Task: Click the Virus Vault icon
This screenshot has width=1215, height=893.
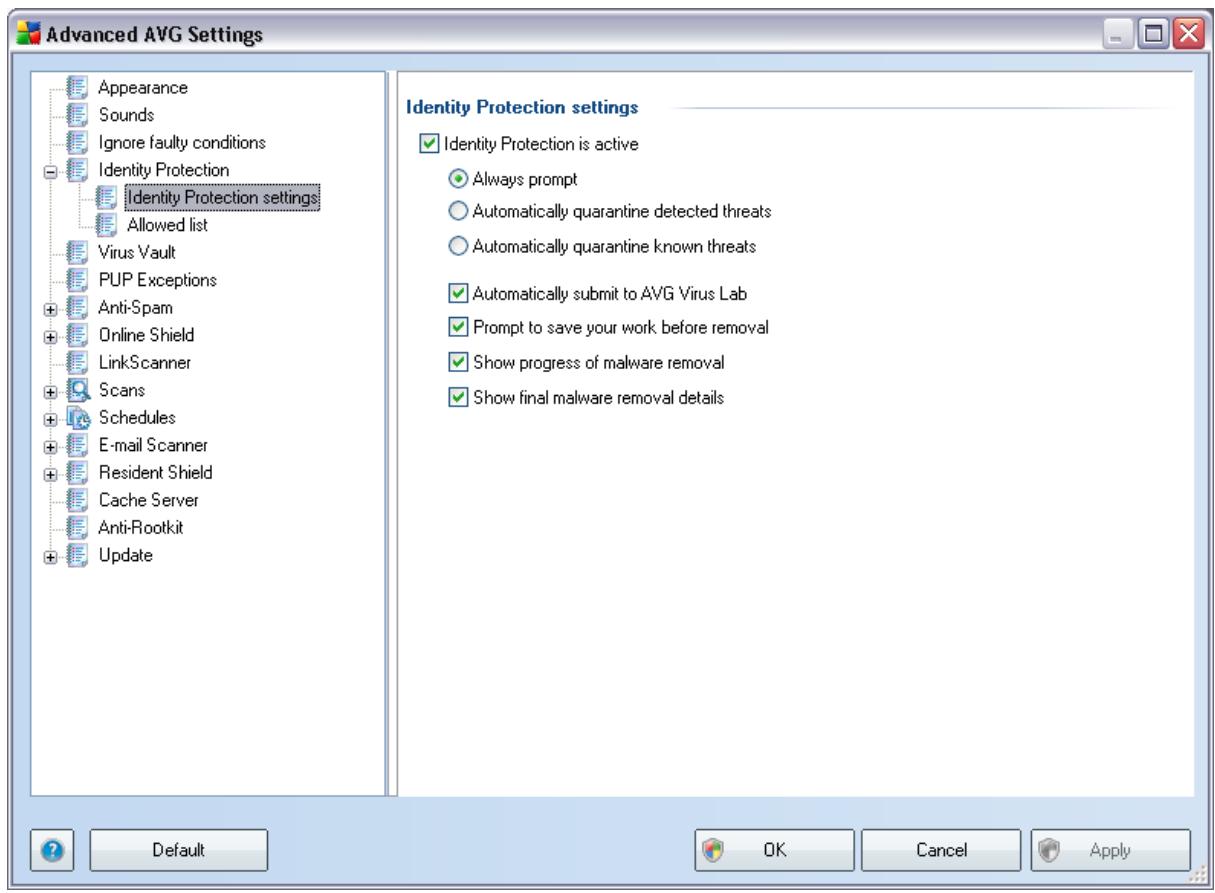Action: pyautogui.click(x=75, y=252)
